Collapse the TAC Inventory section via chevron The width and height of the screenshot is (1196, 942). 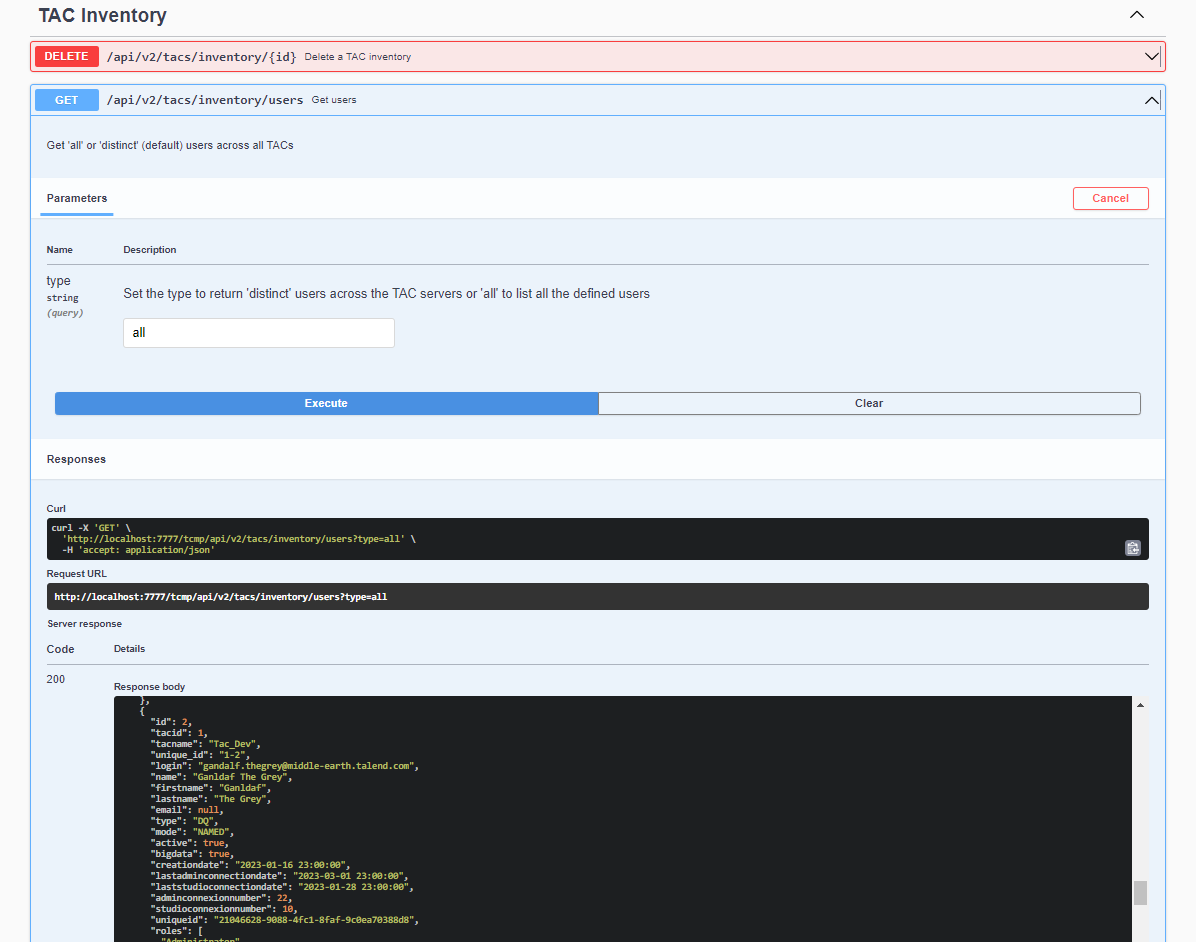pos(1136,15)
